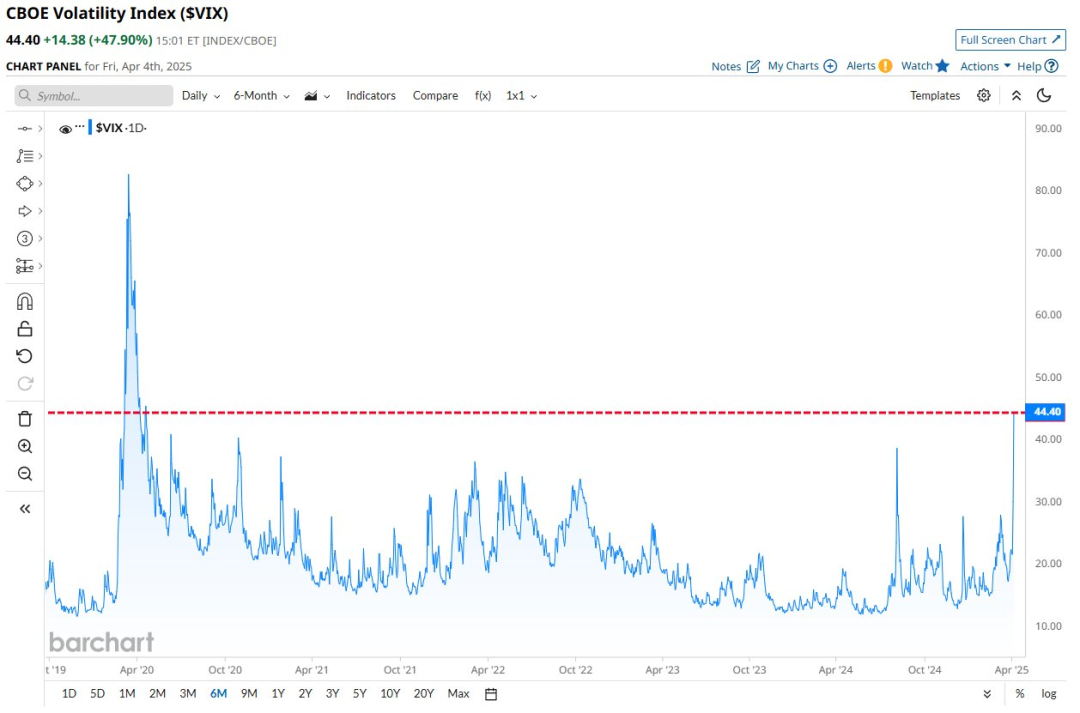Open the Alerts link
This screenshot has height=713, width=1080.
pos(869,66)
